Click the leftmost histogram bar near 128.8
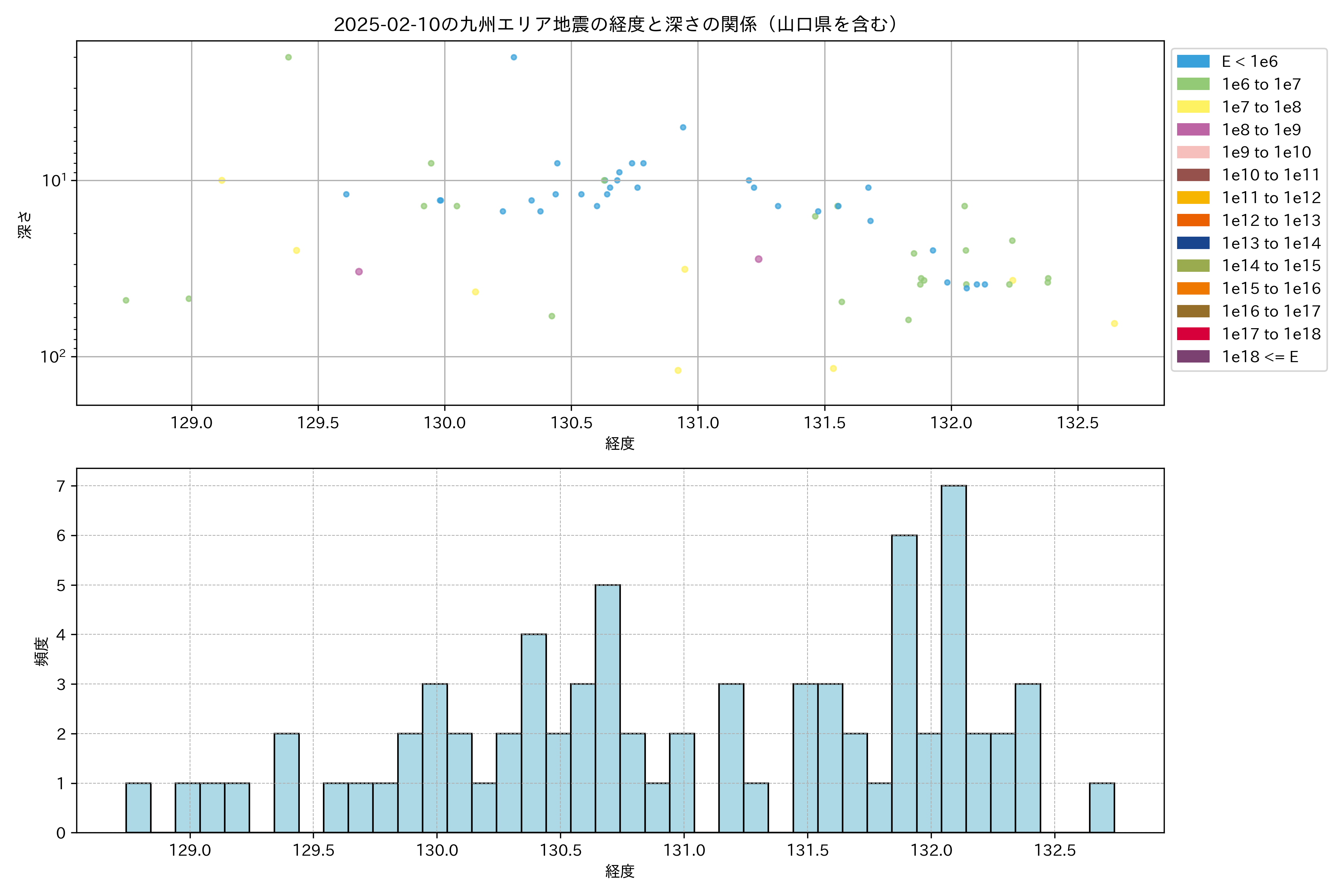This screenshot has width=1344, height=896. (138, 808)
